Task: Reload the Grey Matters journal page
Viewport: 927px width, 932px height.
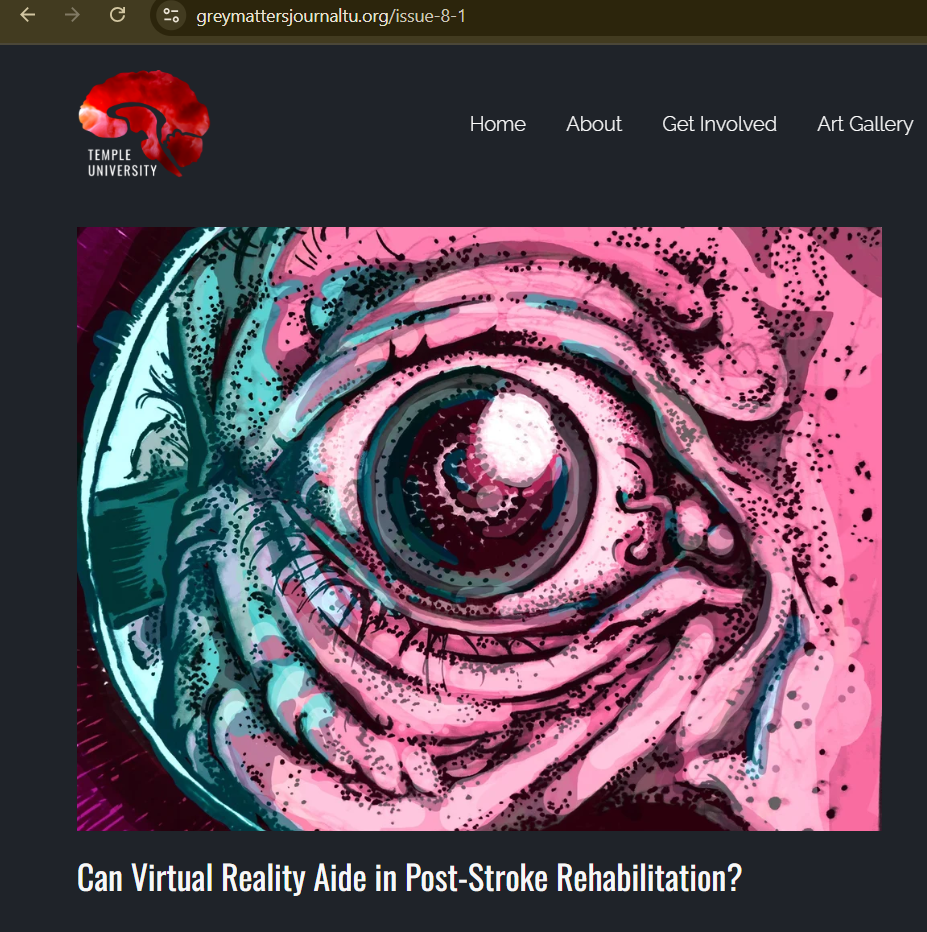Action: tap(118, 15)
